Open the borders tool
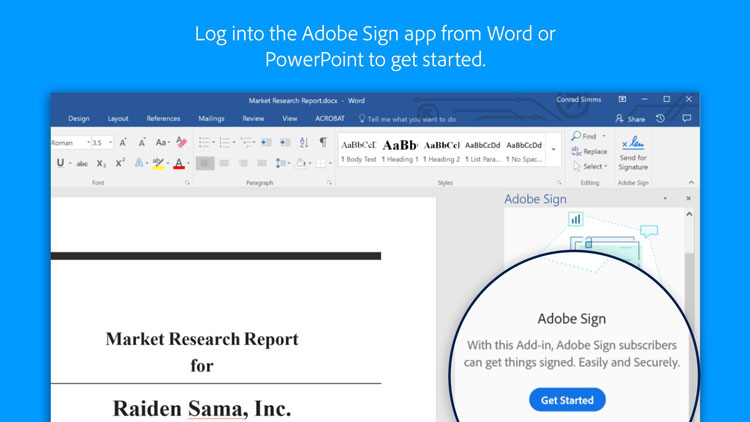Image resolution: width=750 pixels, height=422 pixels. pyautogui.click(x=320, y=163)
